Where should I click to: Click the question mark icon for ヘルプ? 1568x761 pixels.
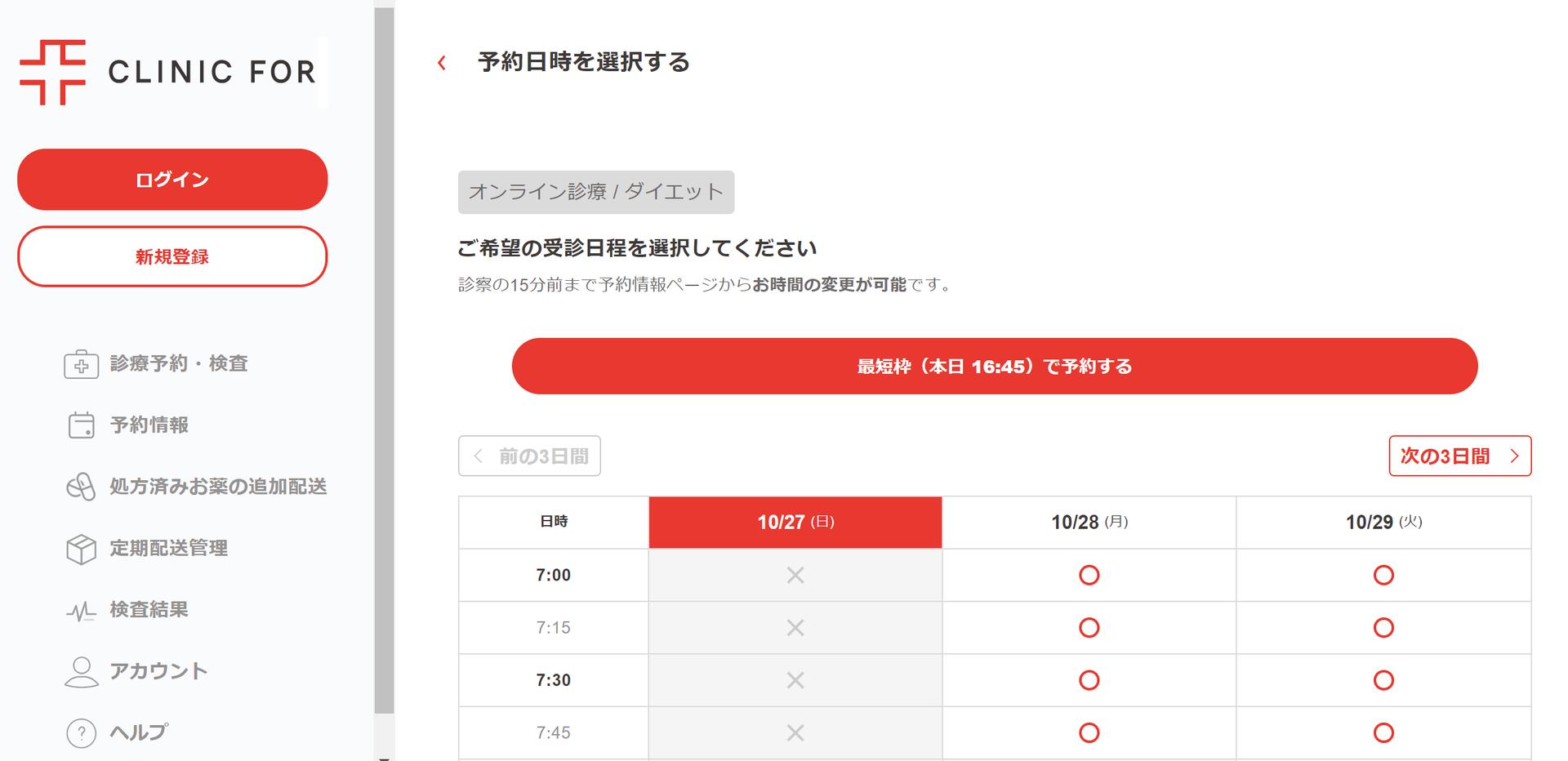(81, 733)
